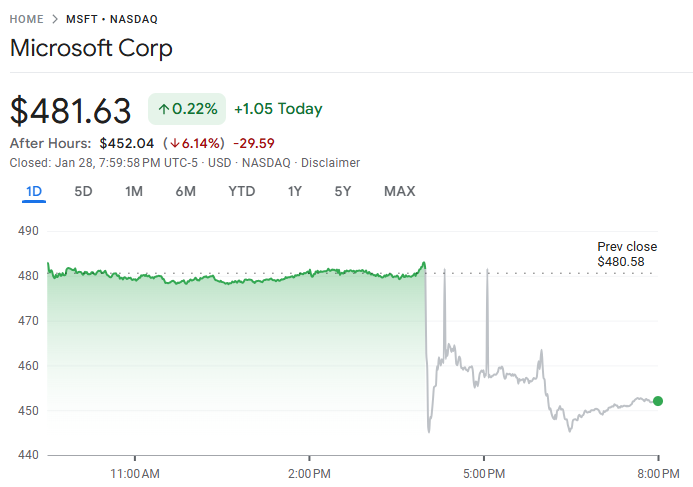The width and height of the screenshot is (693, 487).
Task: Click the Microsoft Corp title
Action: [91, 48]
